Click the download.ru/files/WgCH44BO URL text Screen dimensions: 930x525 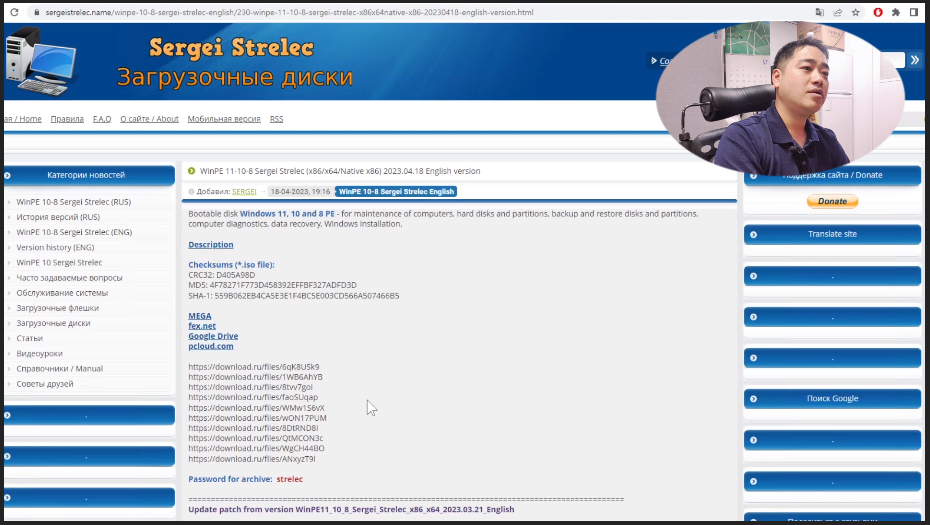[x=256, y=448]
